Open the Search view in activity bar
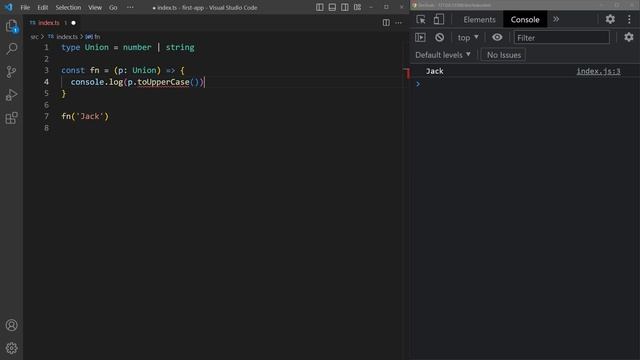Screen dimensions: 640x360 click(11, 49)
